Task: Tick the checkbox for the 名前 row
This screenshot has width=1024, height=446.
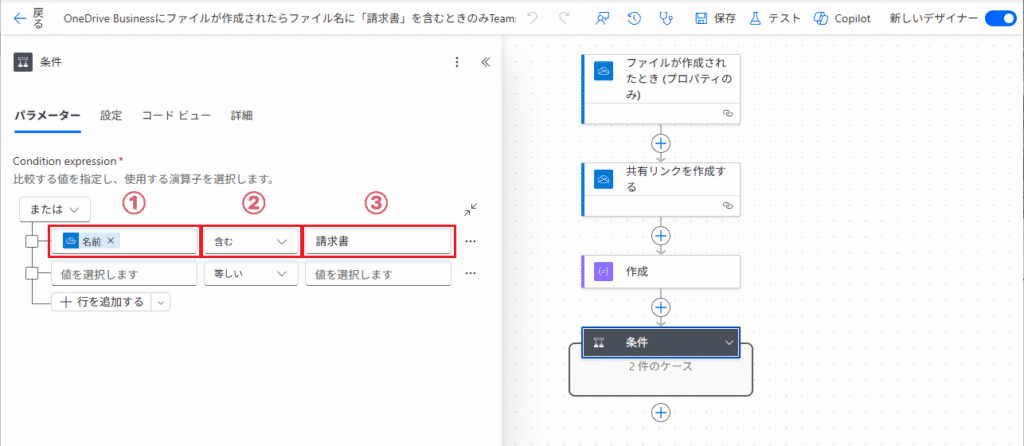Action: click(x=32, y=241)
